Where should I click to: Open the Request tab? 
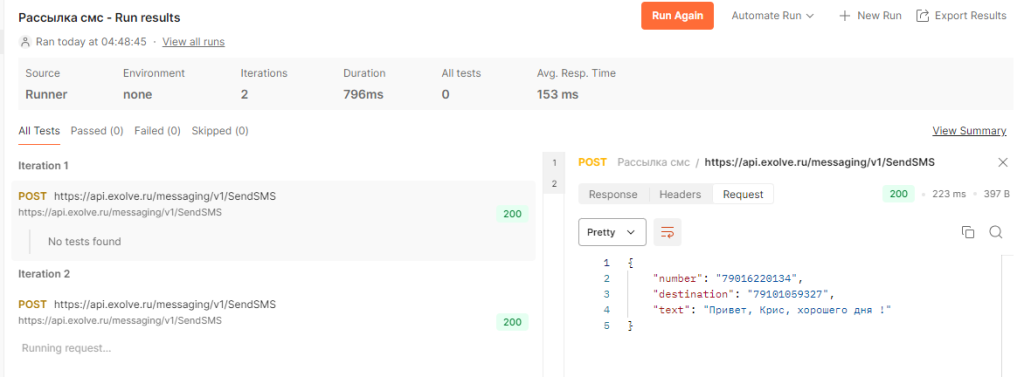coord(743,194)
